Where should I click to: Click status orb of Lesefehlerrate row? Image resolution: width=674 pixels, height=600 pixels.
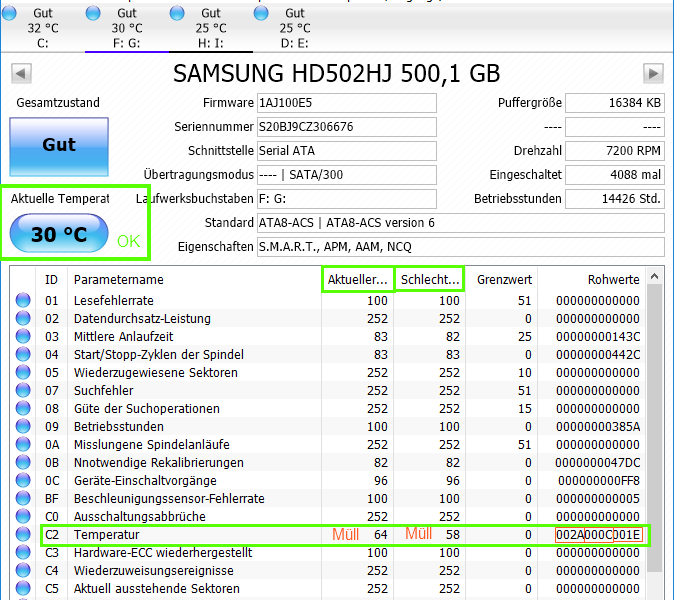pyautogui.click(x=23, y=300)
